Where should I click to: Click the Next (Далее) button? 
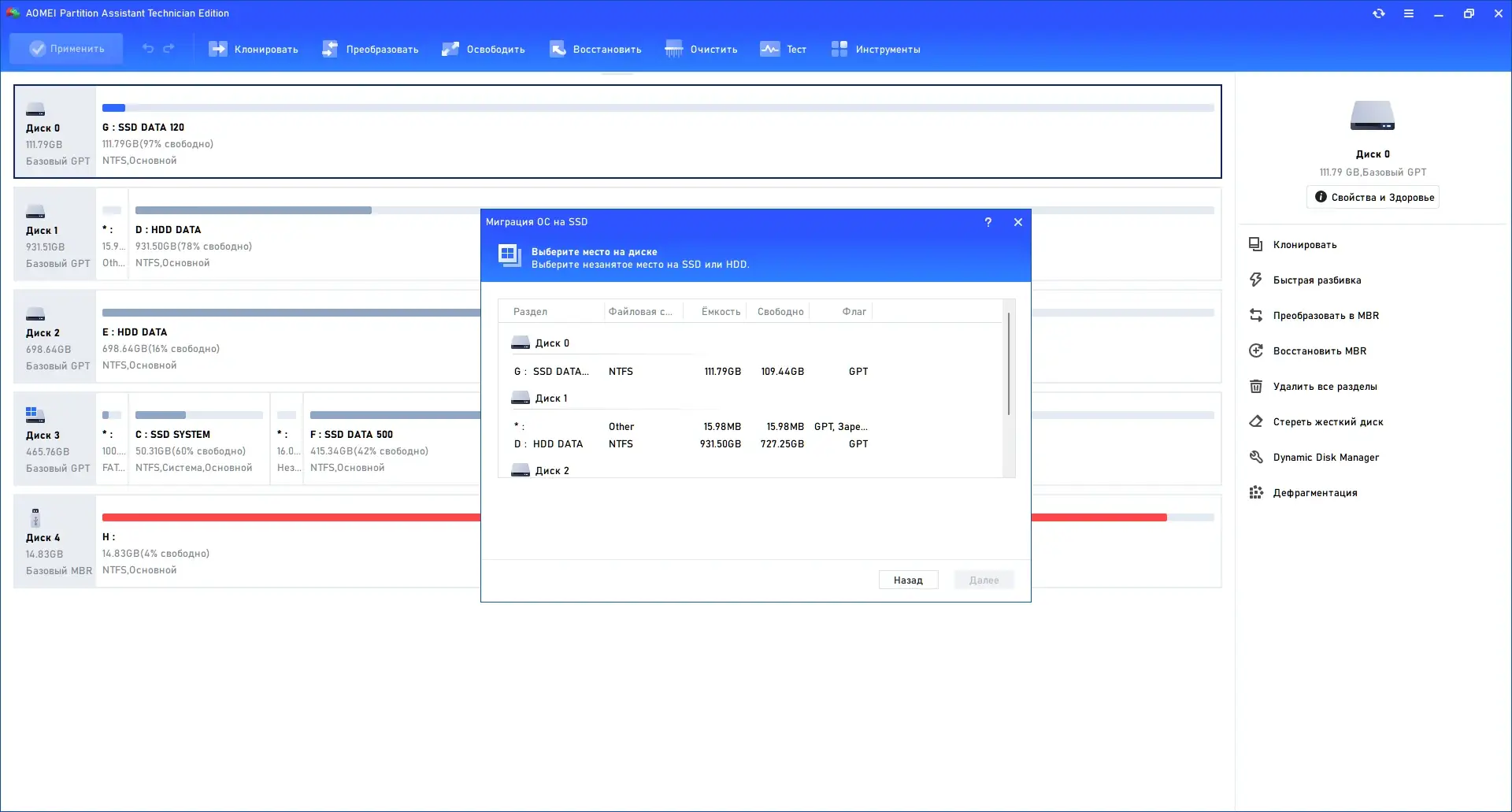point(984,580)
